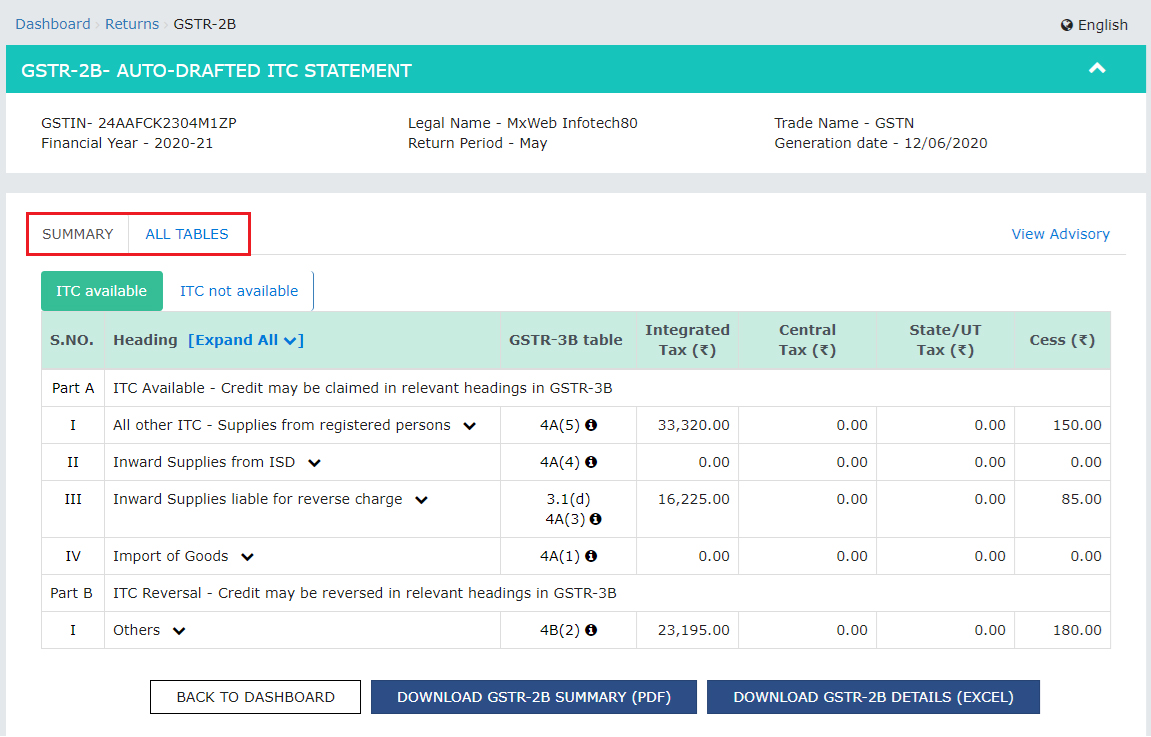
Task: Go to Returns in the breadcrumb
Action: (x=132, y=24)
